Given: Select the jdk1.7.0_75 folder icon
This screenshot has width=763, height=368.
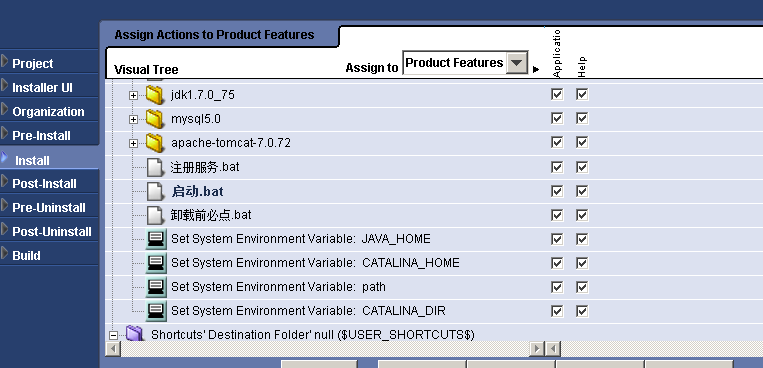Looking at the screenshot, I should coord(155,94).
